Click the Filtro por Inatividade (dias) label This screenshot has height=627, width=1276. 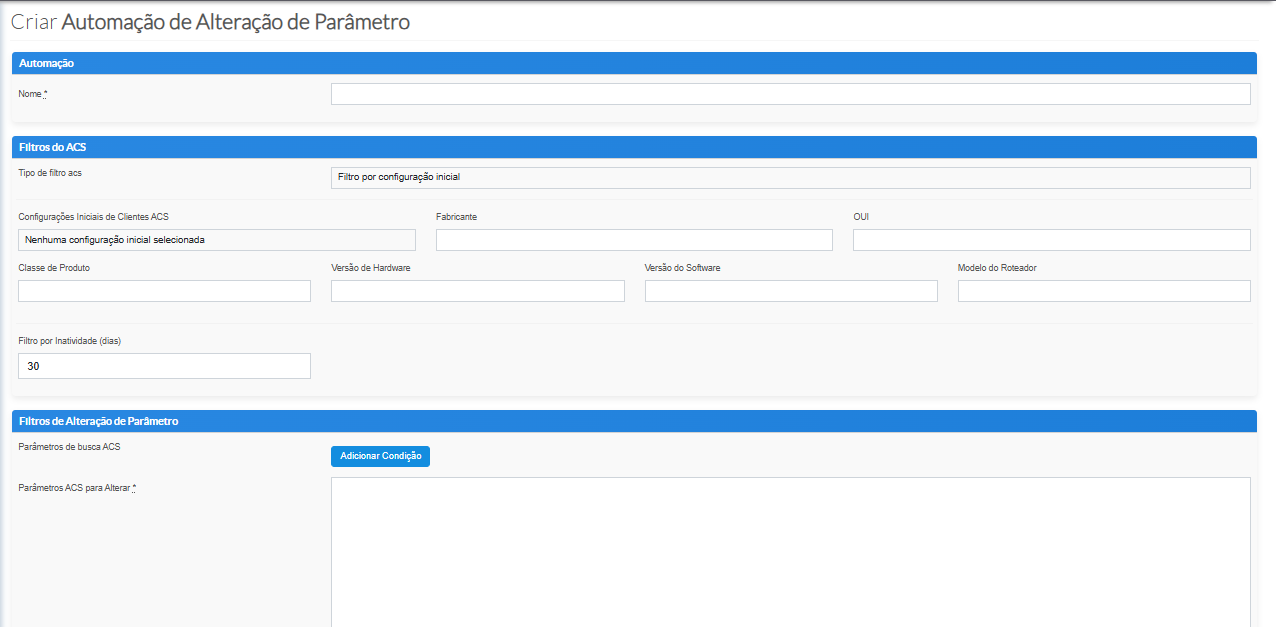[x=69, y=341]
